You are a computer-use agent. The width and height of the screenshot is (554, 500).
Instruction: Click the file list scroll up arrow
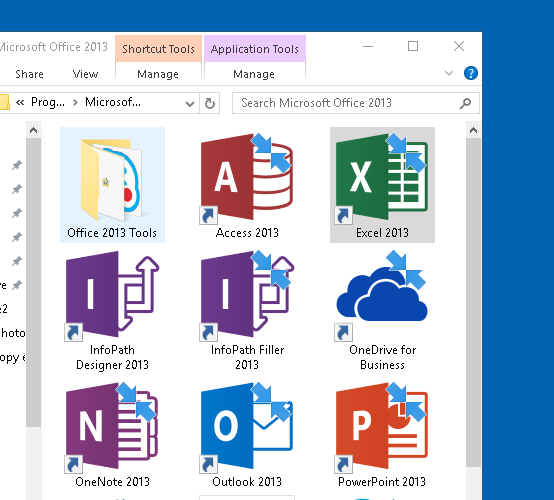tap(473, 130)
